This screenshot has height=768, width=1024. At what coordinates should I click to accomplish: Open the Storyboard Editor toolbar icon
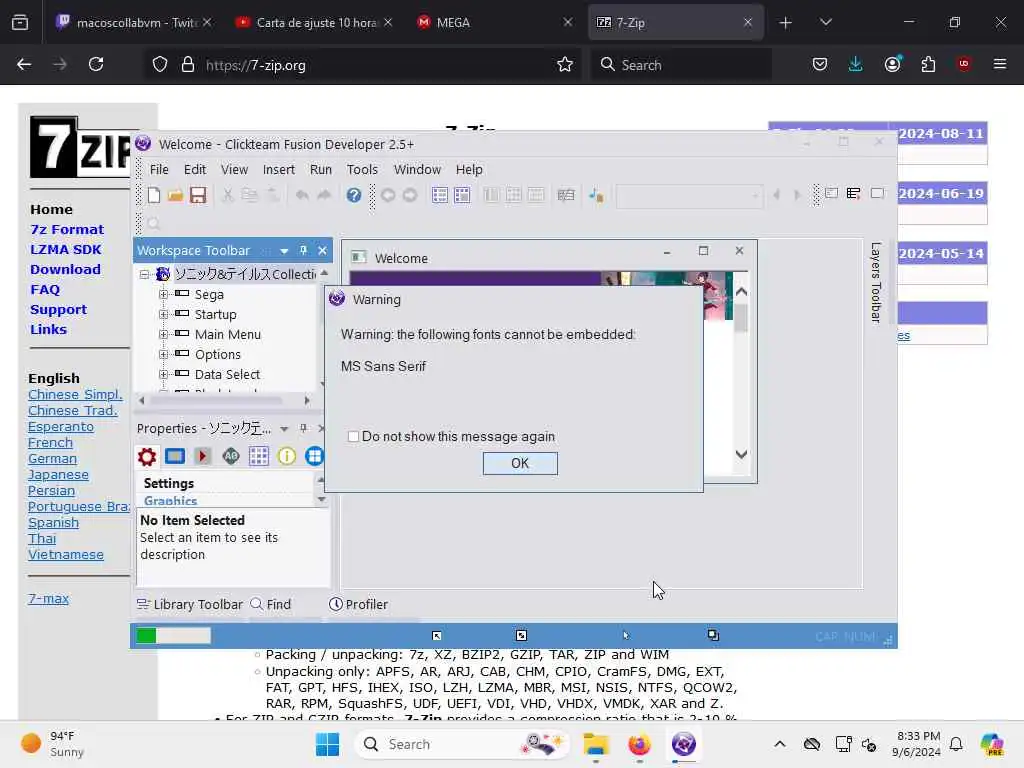click(x=440, y=195)
